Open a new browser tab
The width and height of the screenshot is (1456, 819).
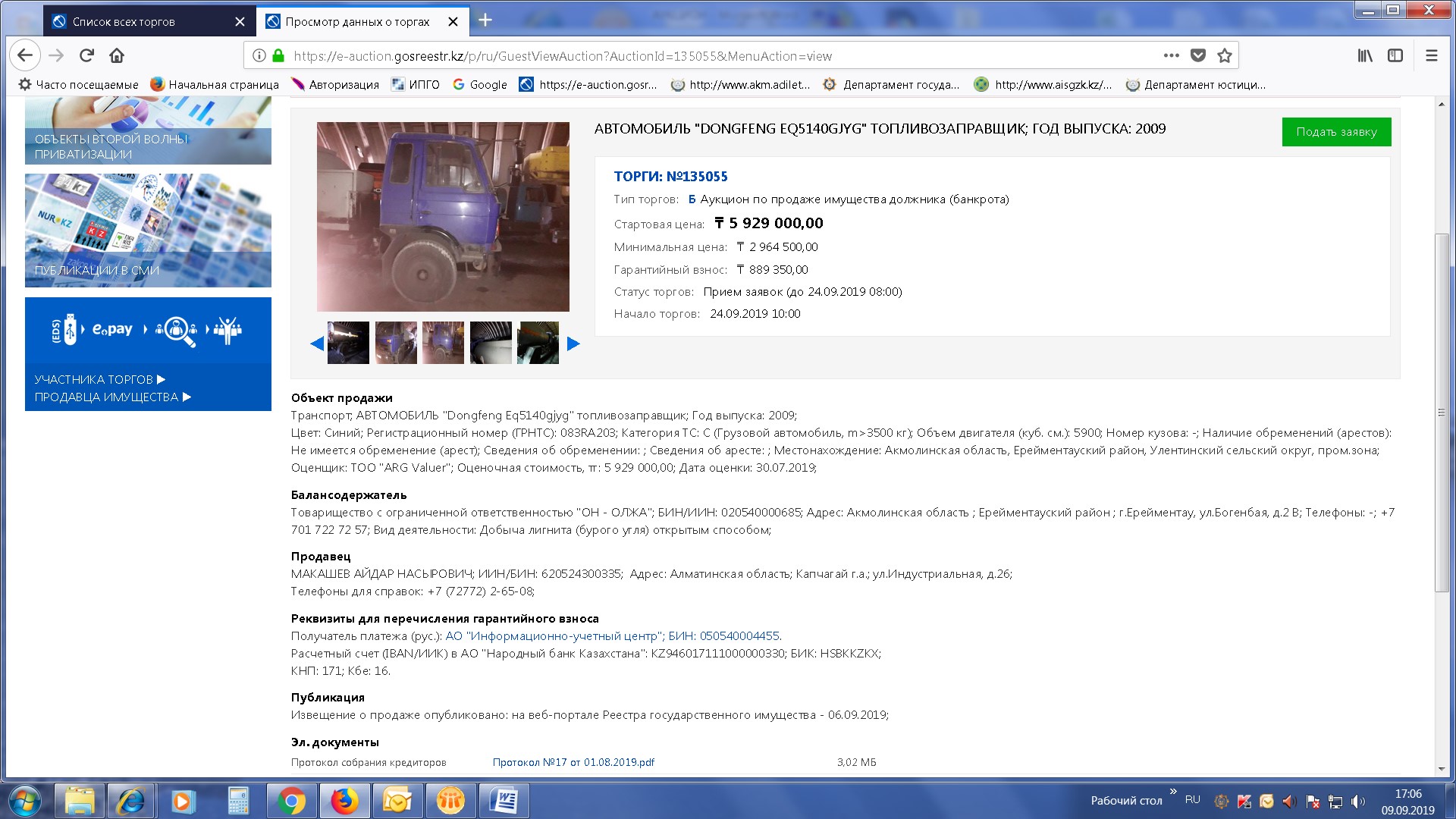tap(485, 20)
